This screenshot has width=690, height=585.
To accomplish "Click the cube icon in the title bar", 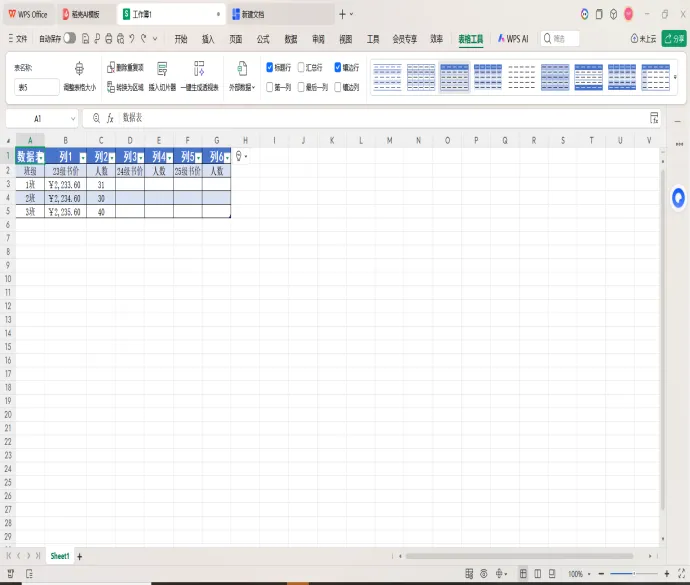I will pos(613,14).
